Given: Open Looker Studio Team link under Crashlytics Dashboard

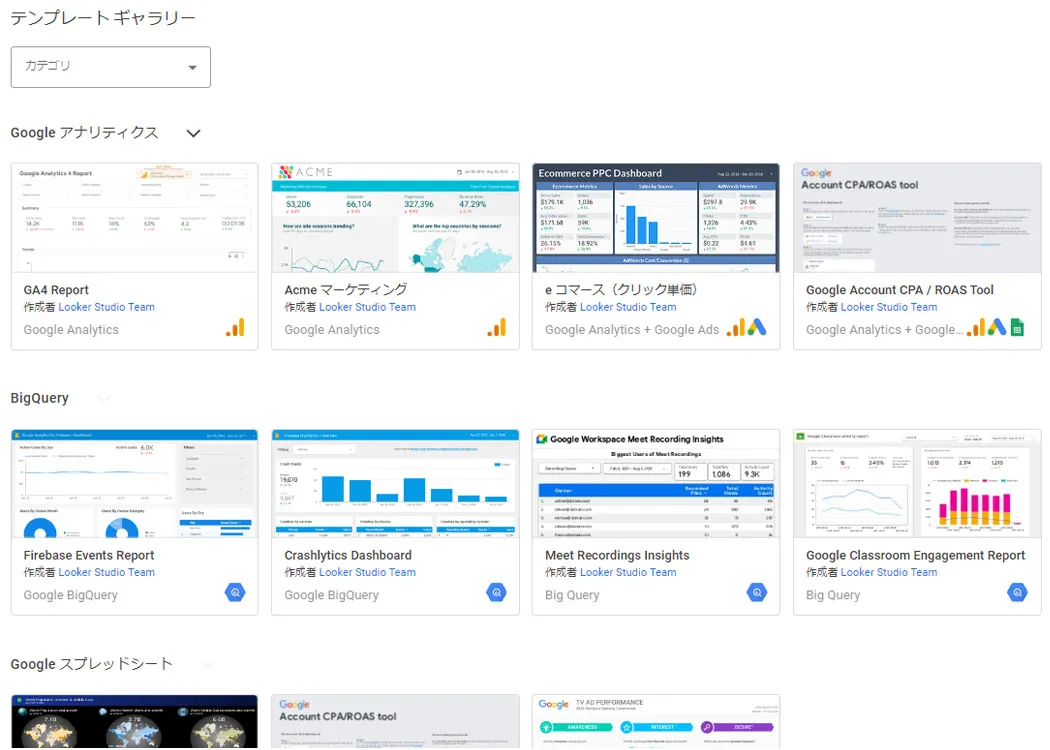Looking at the screenshot, I should 367,572.
